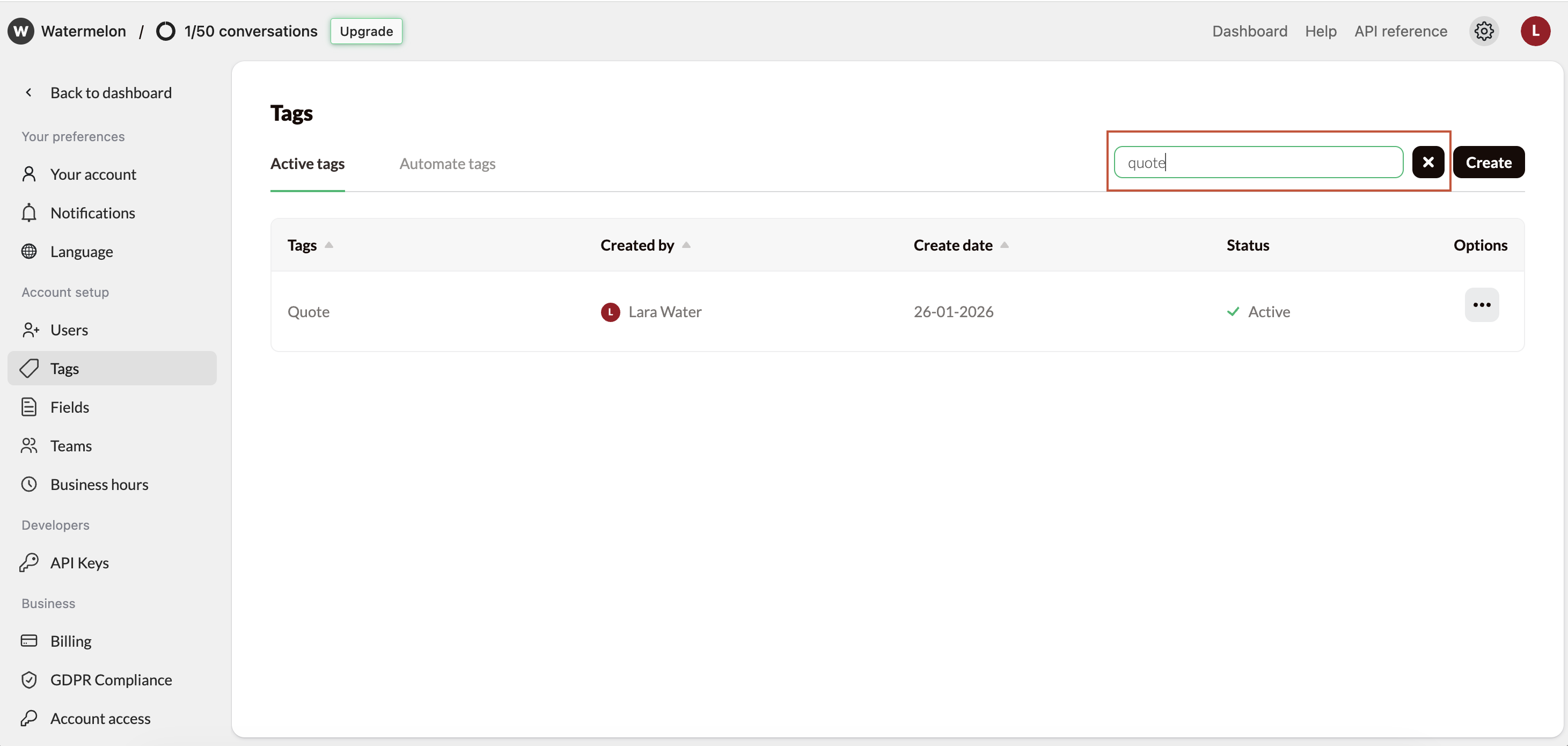Open the settings gear in the top bar
The image size is (1568, 746).
[1484, 31]
